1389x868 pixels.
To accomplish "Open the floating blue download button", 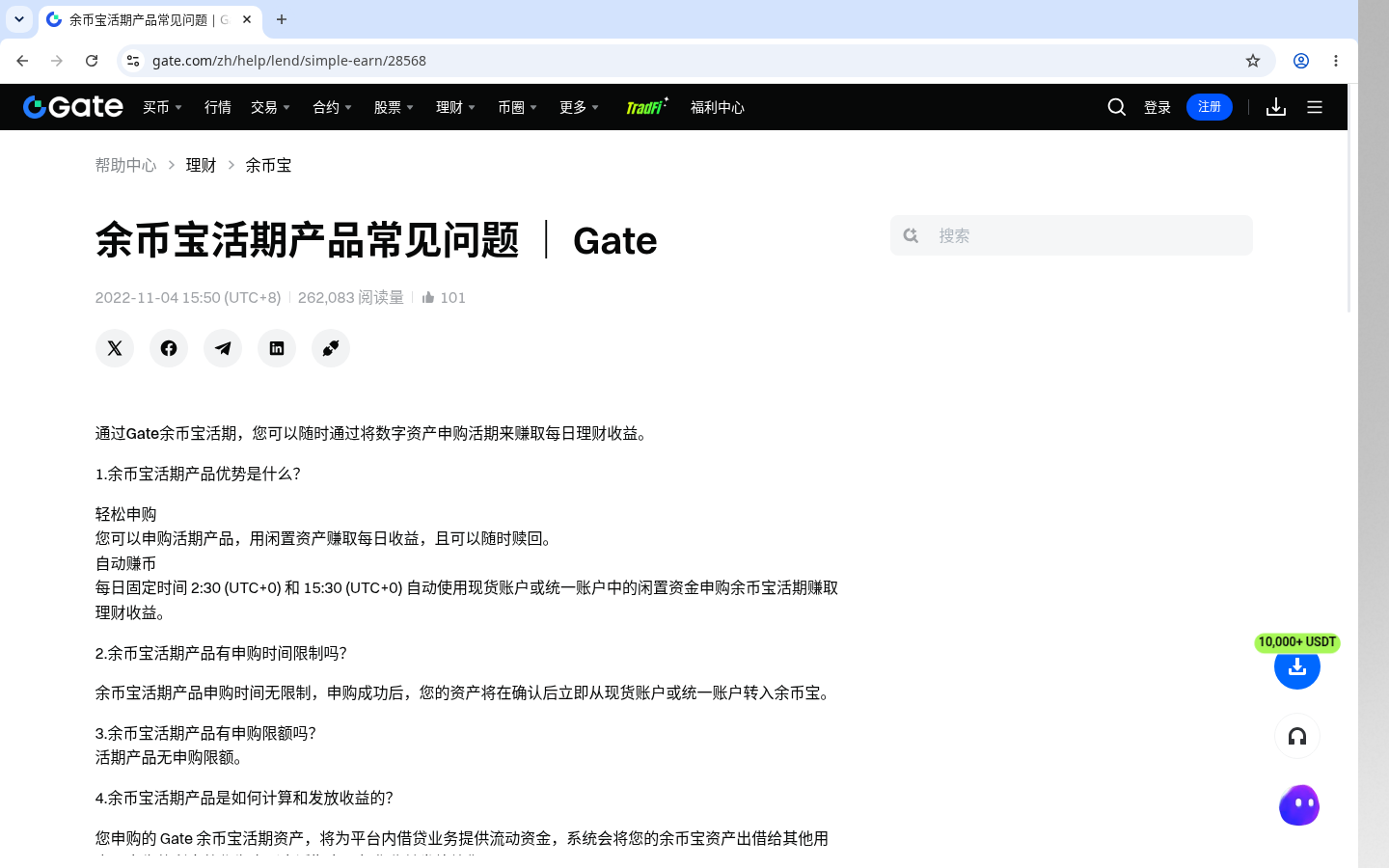I will tap(1297, 666).
